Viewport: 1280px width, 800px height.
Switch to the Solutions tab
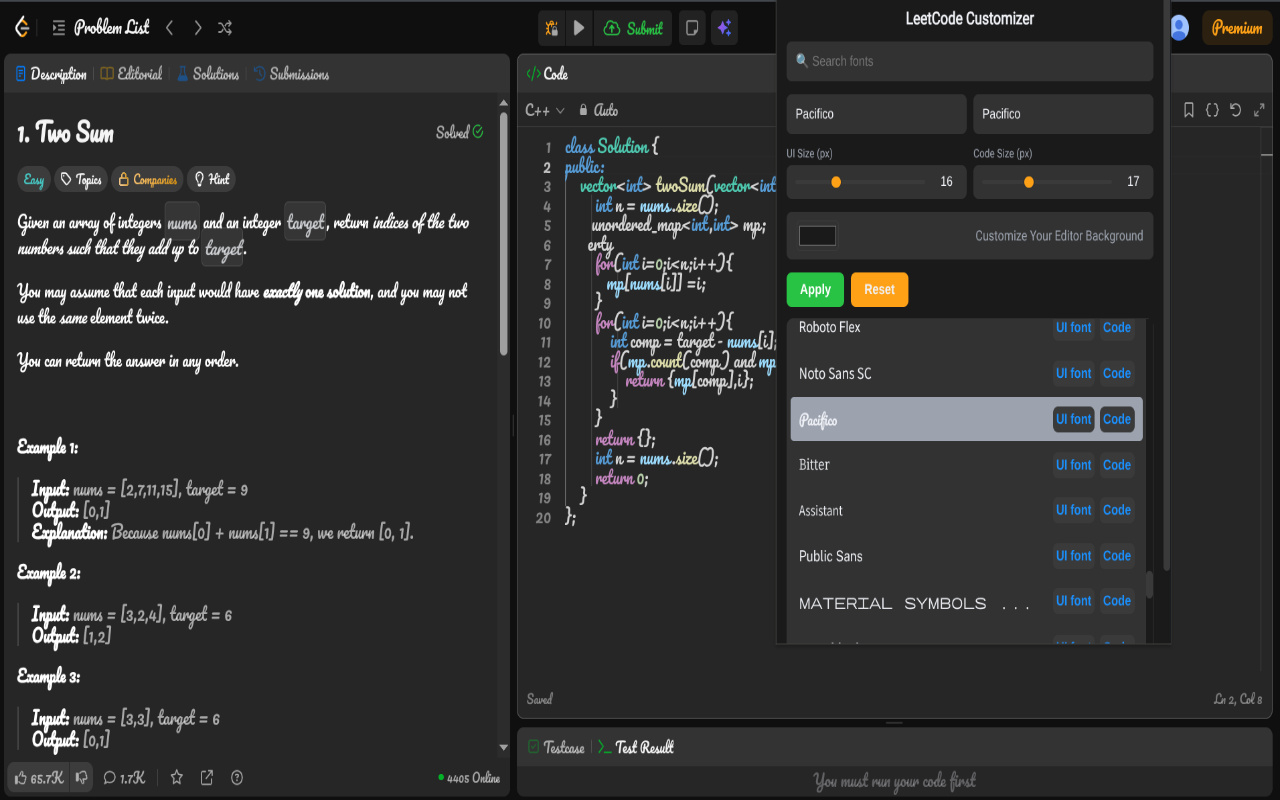click(208, 74)
